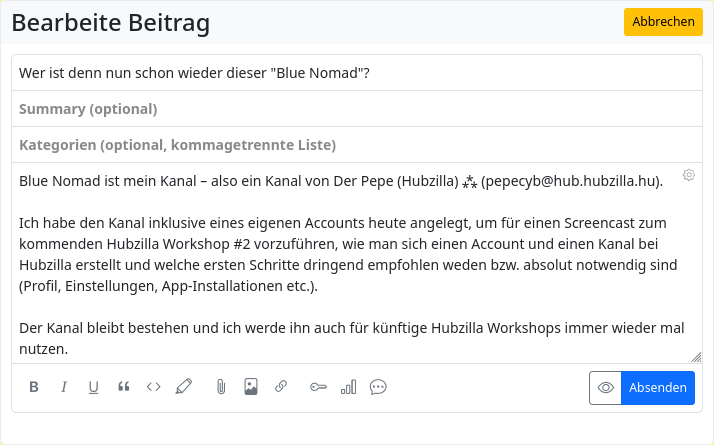714x445 pixels.
Task: Underline the selected text
Action: (x=94, y=387)
